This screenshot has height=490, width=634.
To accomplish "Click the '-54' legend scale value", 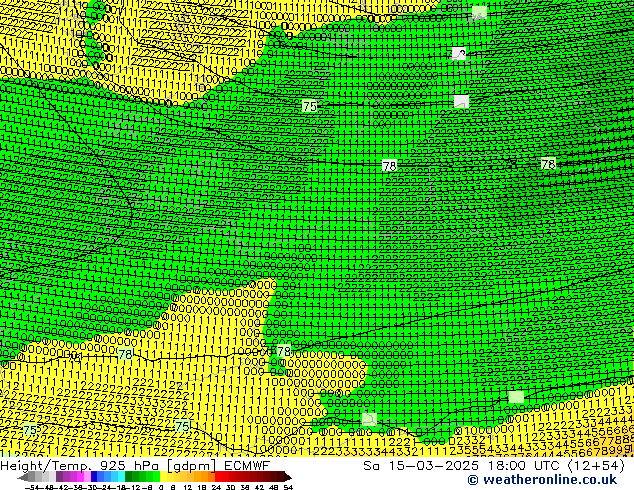I will (x=32, y=487).
